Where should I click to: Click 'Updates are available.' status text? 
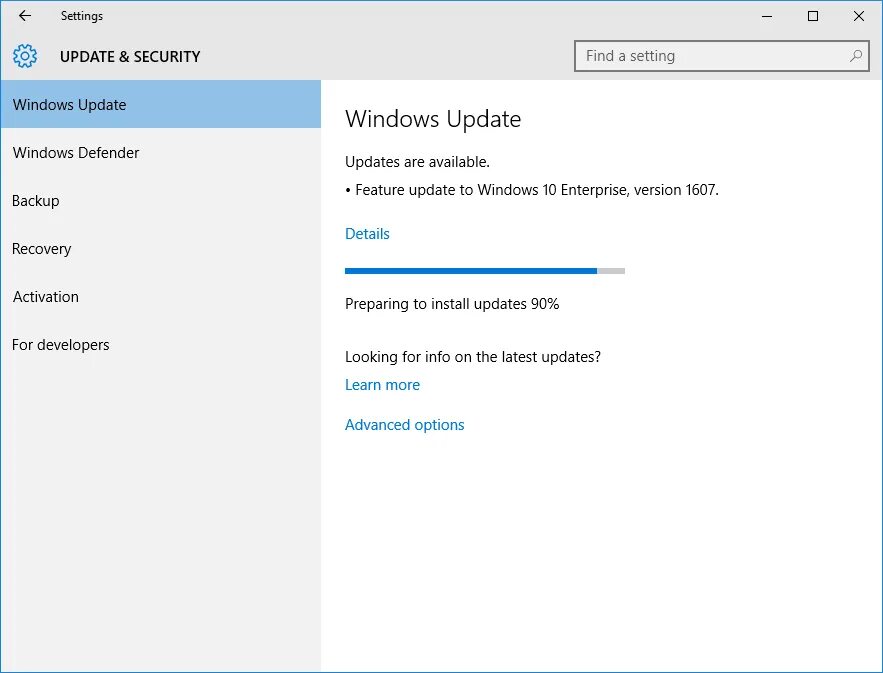(417, 162)
